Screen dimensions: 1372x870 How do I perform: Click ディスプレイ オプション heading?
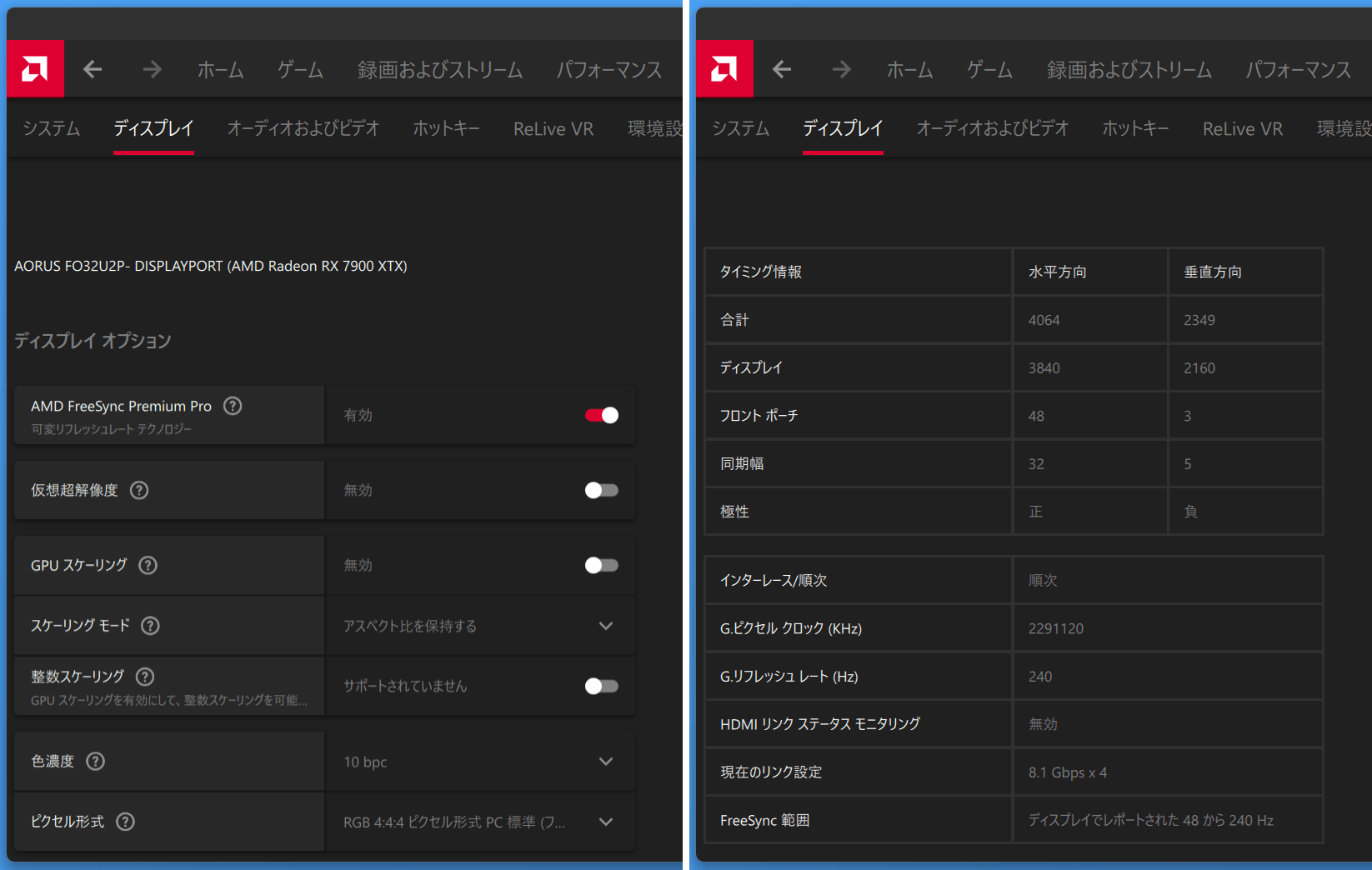[93, 341]
